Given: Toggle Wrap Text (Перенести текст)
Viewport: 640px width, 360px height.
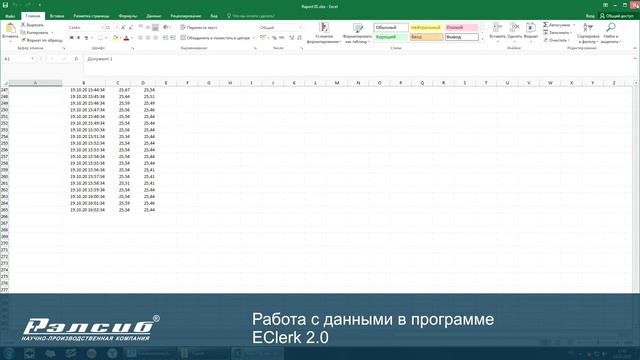Looking at the screenshot, I should [199, 27].
